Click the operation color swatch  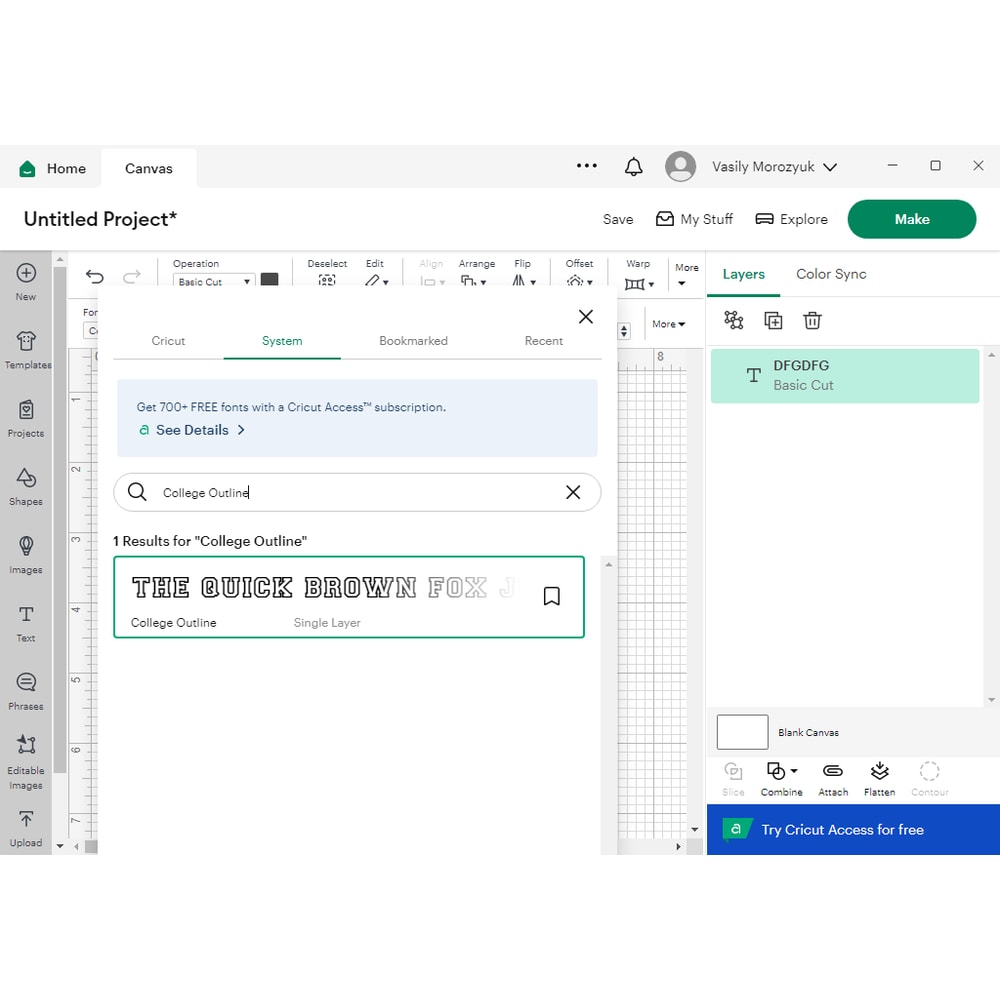[x=269, y=281]
